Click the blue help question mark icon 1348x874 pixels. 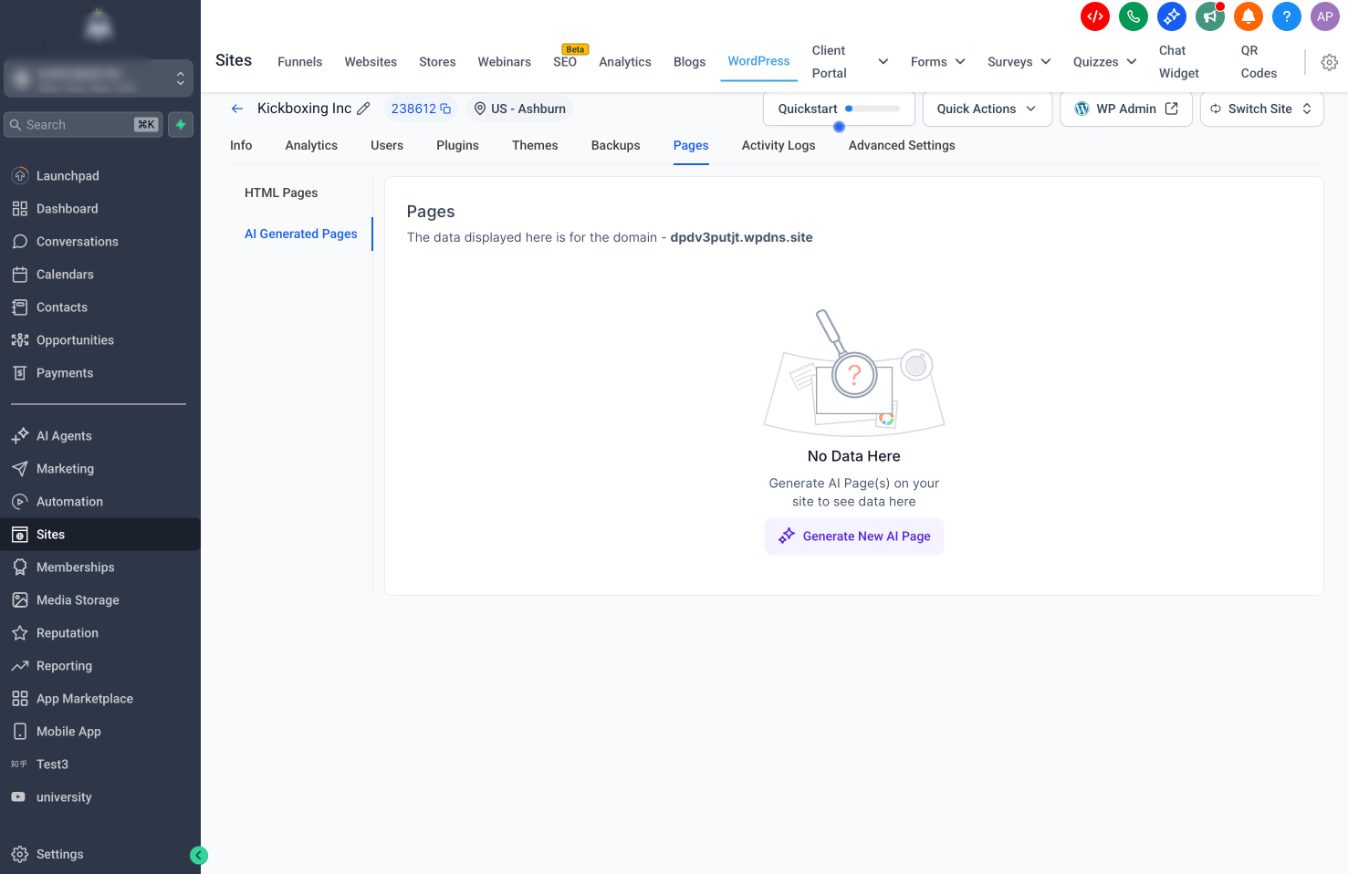[x=1286, y=16]
